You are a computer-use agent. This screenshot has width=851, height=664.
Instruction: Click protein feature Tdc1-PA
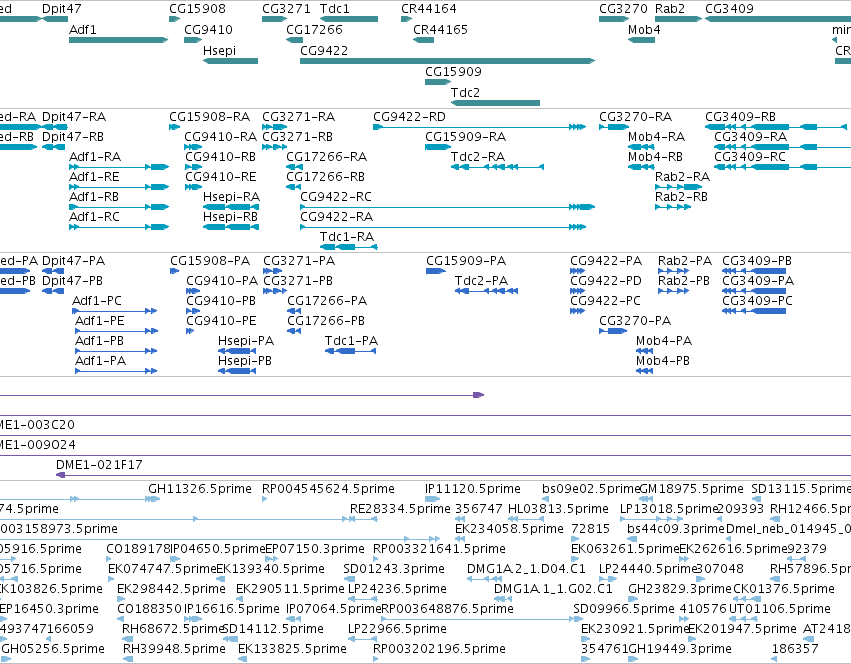click(x=350, y=351)
